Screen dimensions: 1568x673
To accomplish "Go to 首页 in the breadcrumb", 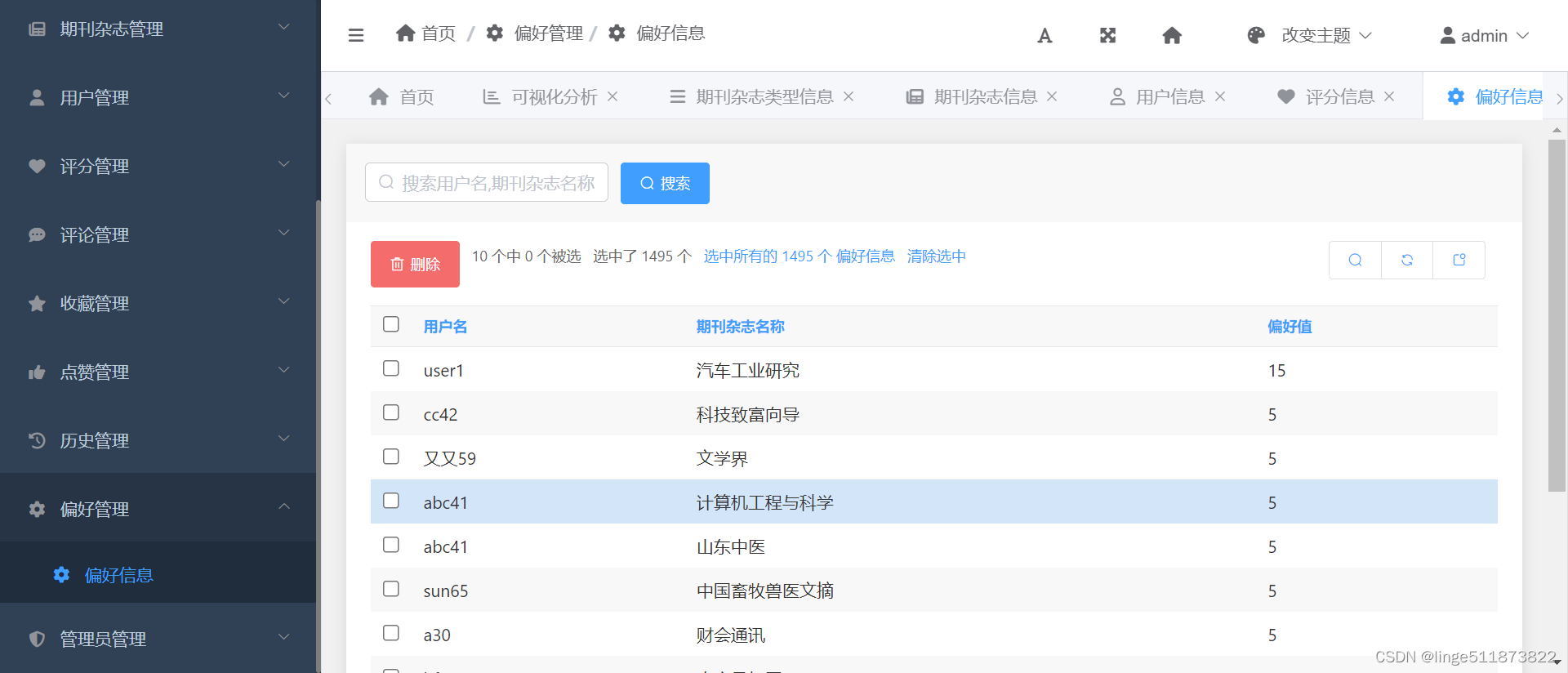I will tap(425, 33).
